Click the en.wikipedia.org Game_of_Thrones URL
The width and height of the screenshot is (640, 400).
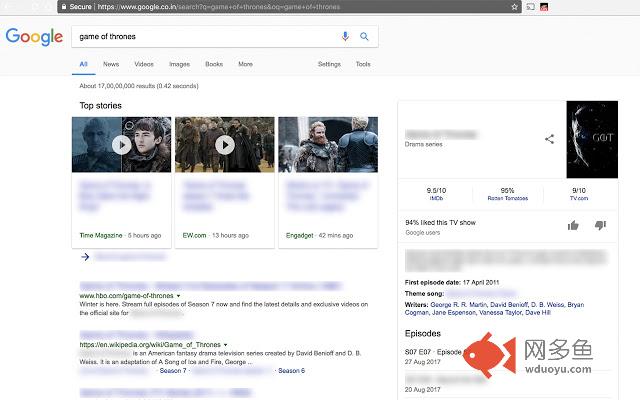click(x=150, y=344)
